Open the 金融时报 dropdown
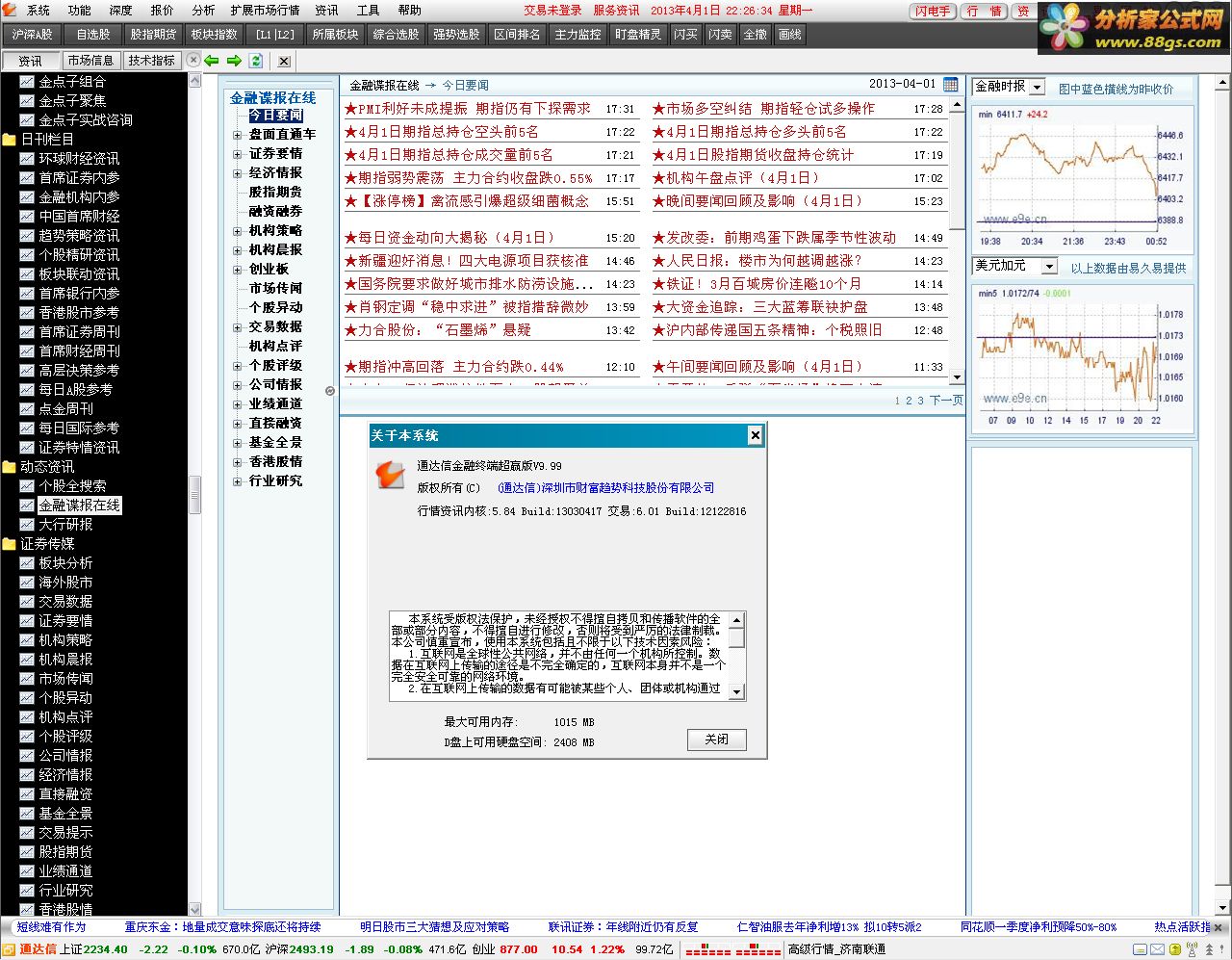Screen dimensions: 1232x960 1037,87
